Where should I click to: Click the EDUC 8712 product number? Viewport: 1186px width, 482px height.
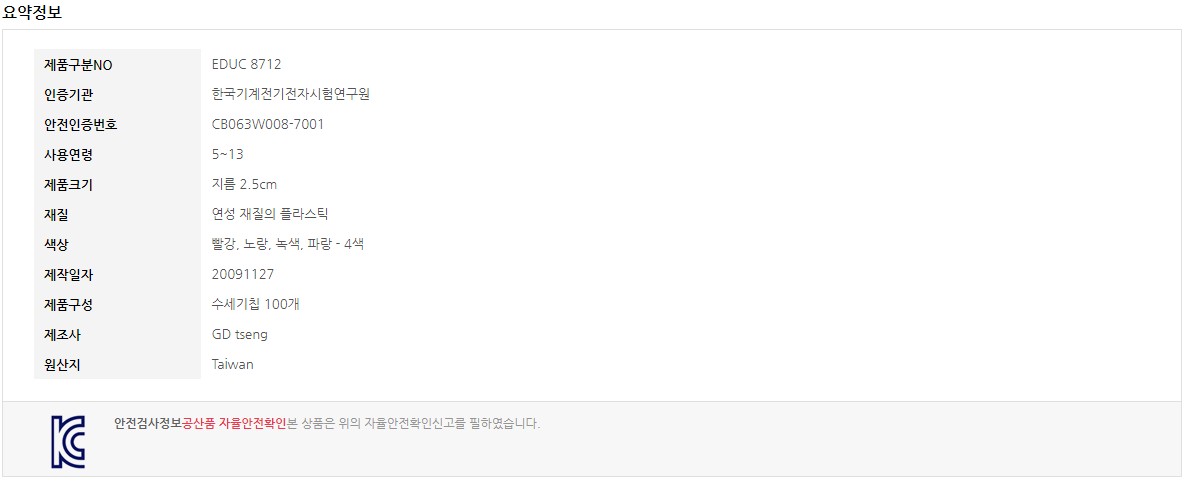point(247,64)
